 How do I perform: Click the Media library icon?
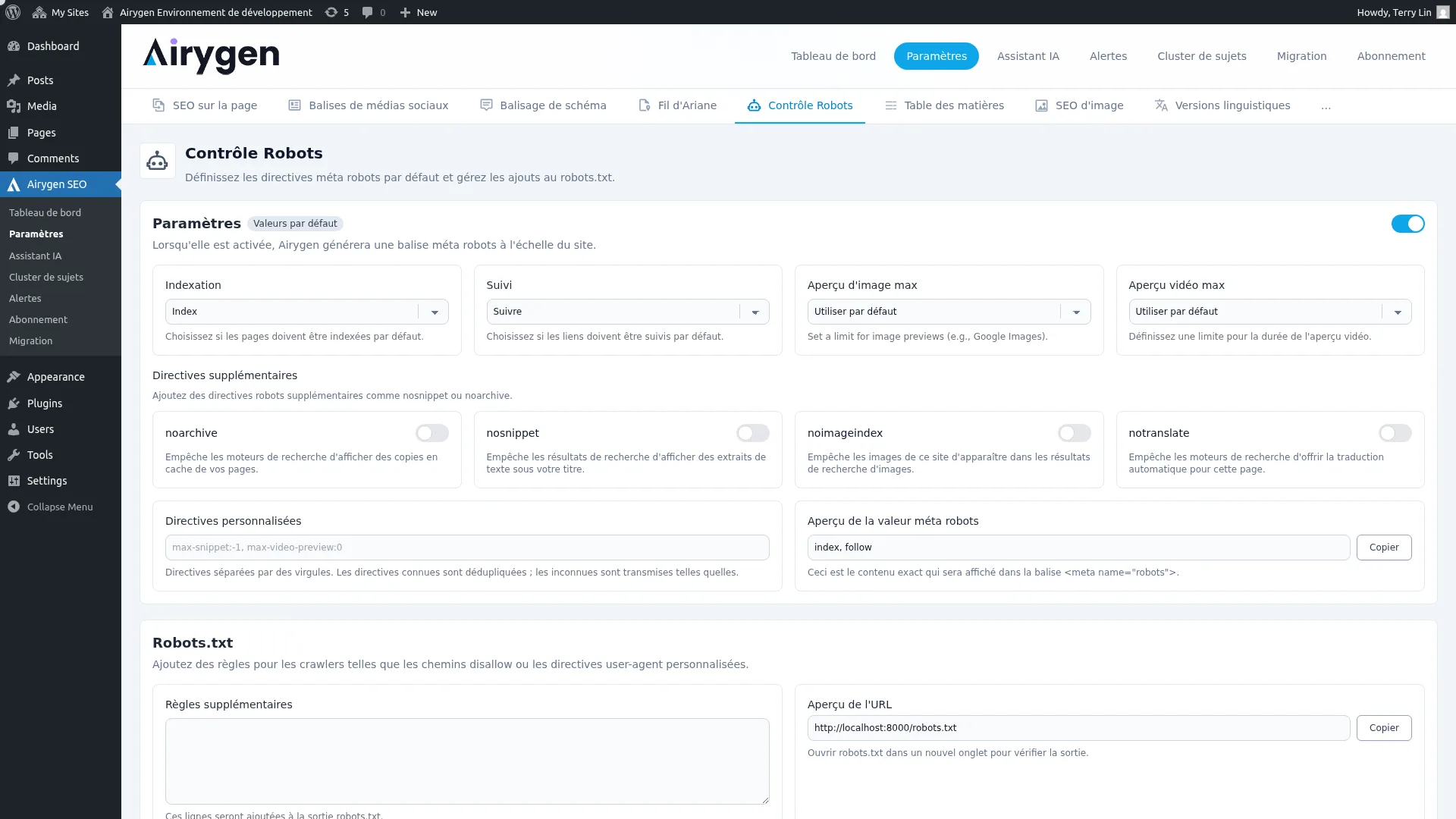(x=14, y=106)
